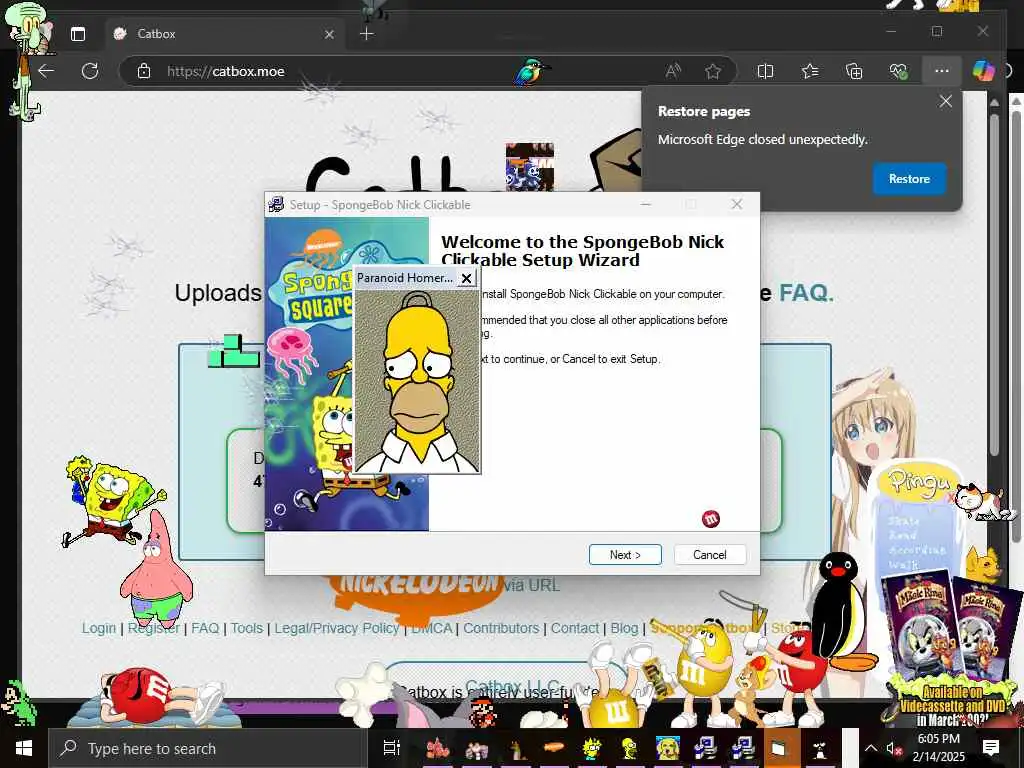Open Windows notification center
This screenshot has height=768, width=1024.
pos(991,748)
